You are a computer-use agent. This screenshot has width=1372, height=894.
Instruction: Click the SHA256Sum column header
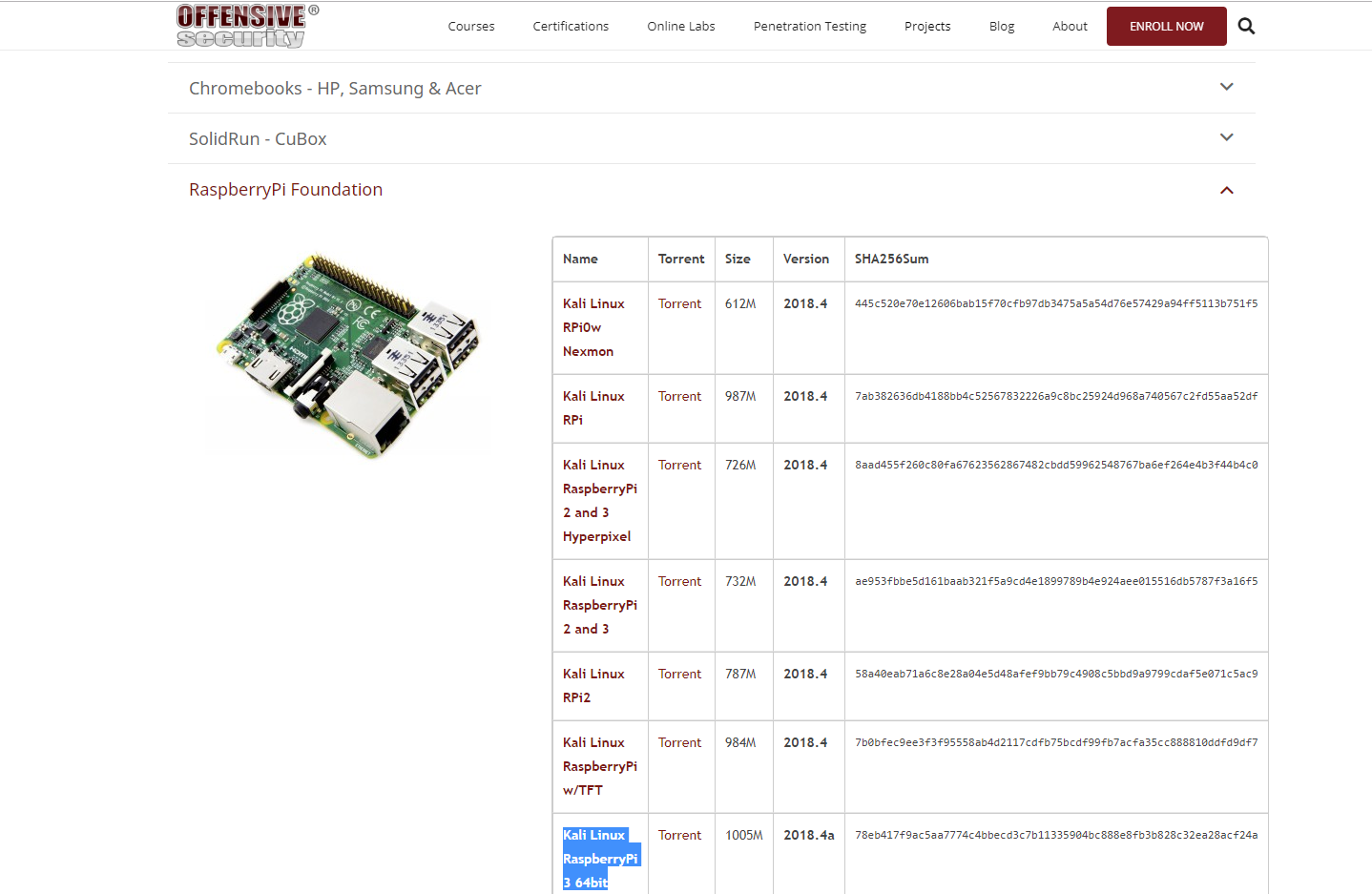pyautogui.click(x=891, y=259)
